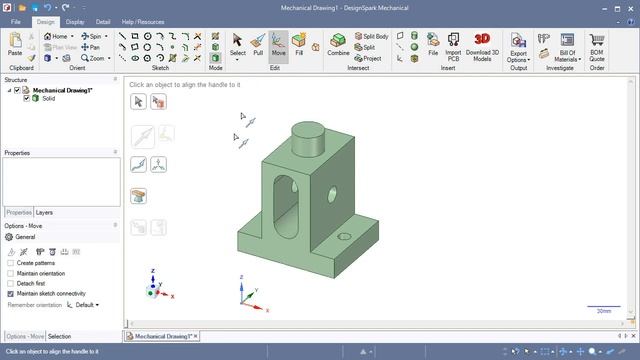
Task: Click the Split button in Intersect group
Action: coord(364,47)
